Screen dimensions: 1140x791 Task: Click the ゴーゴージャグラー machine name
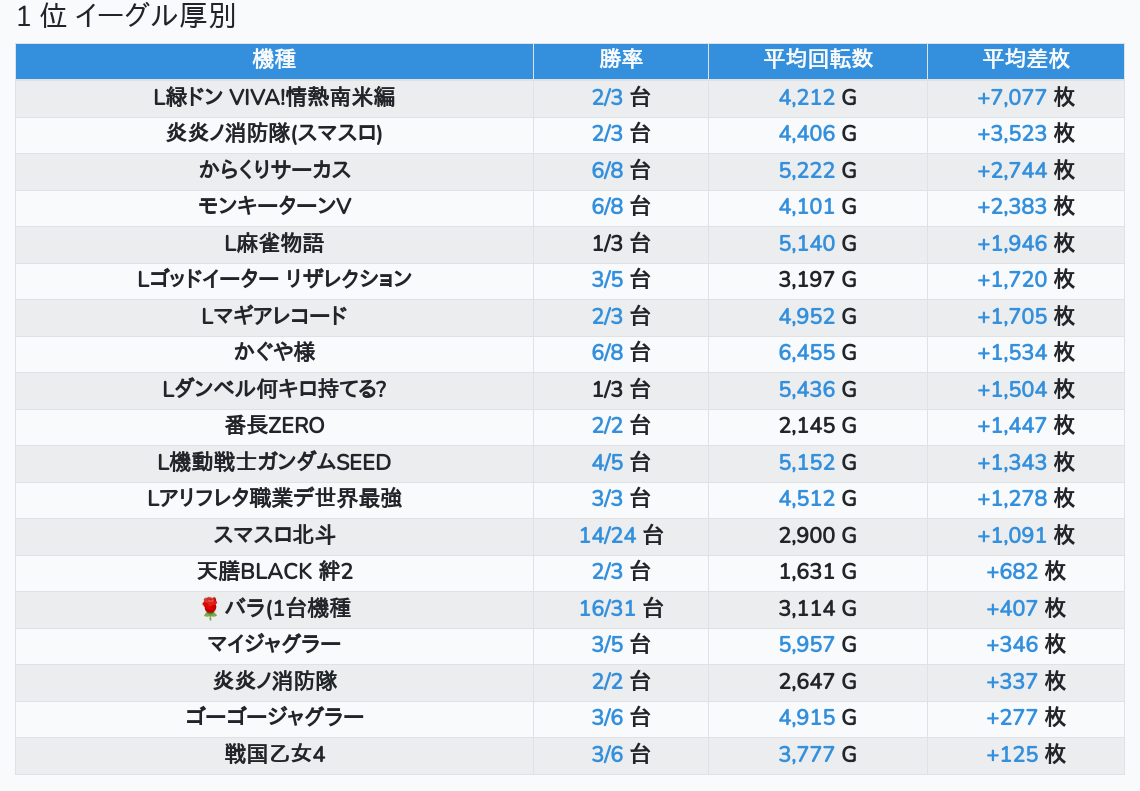(274, 717)
